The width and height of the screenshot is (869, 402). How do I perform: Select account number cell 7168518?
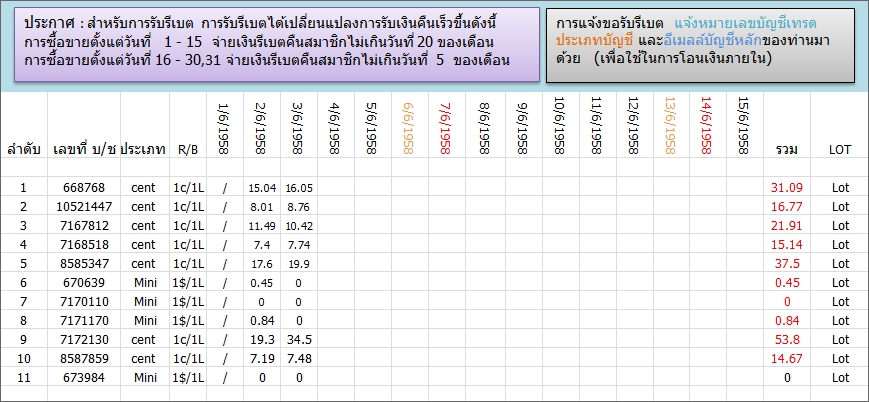[84, 245]
